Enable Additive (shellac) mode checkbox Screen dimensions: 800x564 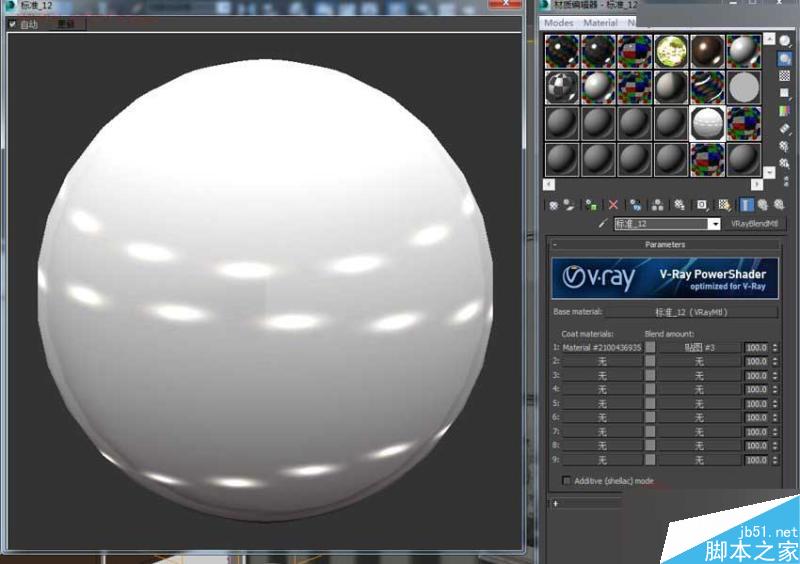click(568, 481)
